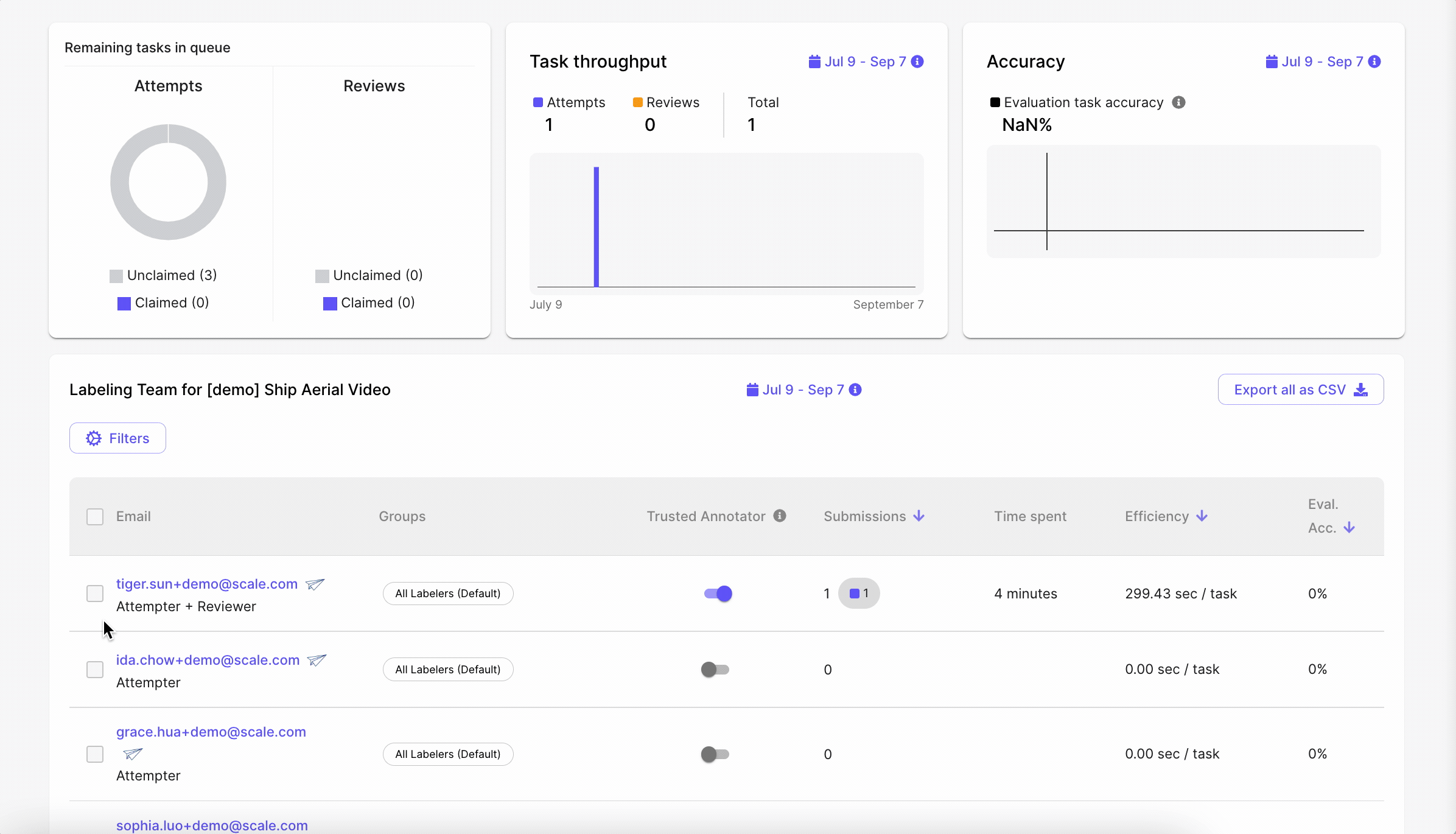Open the Filters button
The width and height of the screenshot is (1456, 834).
117,438
